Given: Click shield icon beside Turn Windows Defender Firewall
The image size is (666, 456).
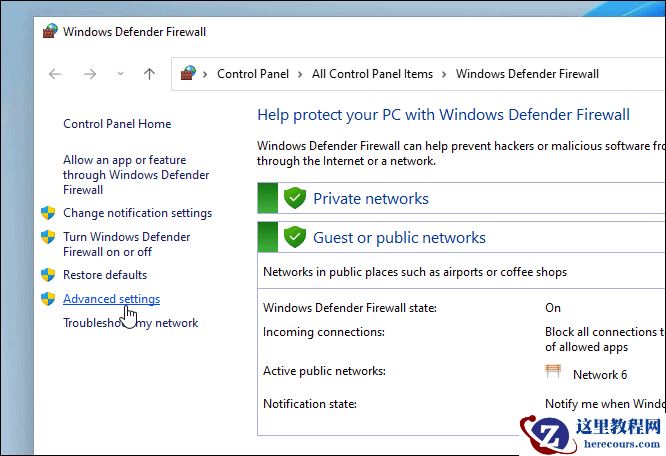Looking at the screenshot, I should (x=48, y=237).
